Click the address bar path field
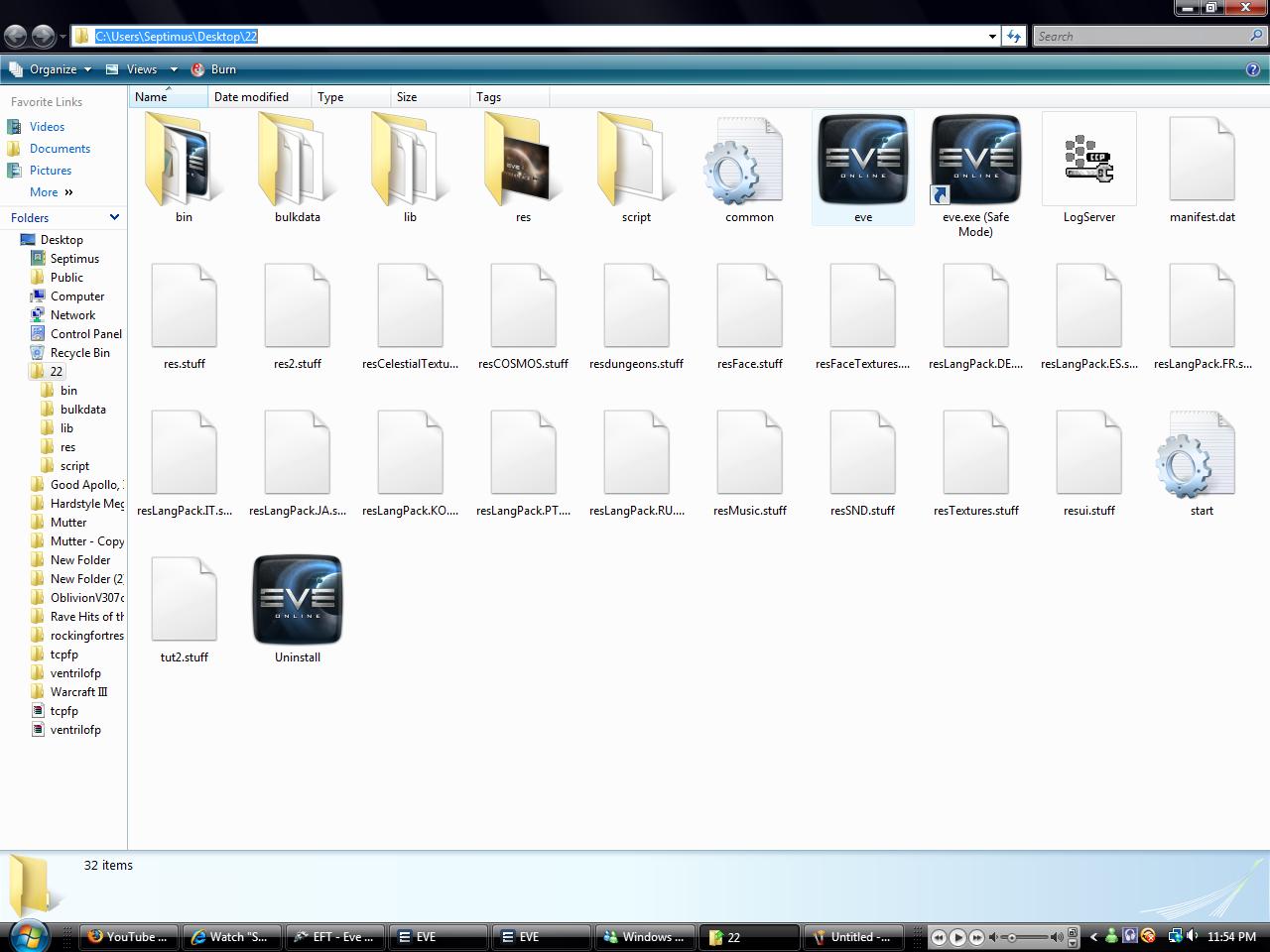The width and height of the screenshot is (1270, 952). click(x=536, y=37)
